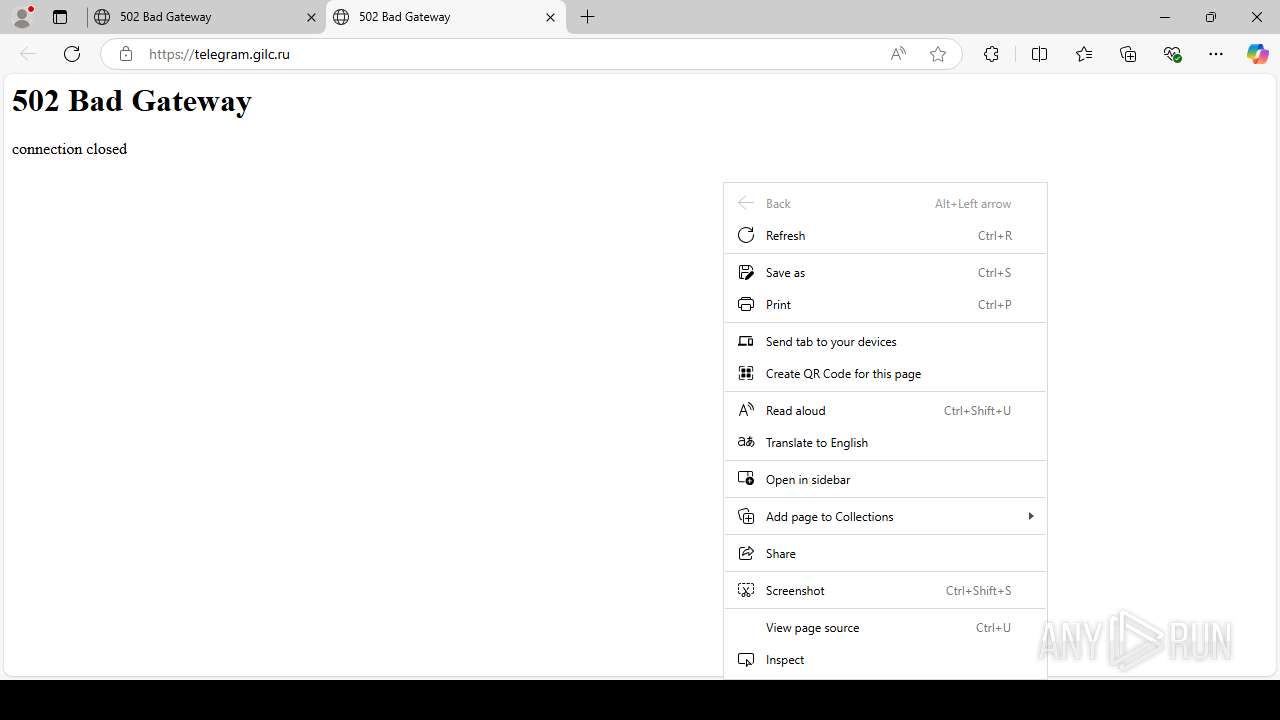Image resolution: width=1280 pixels, height=720 pixels.
Task: Open the profile avatar icon
Action: 22,17
